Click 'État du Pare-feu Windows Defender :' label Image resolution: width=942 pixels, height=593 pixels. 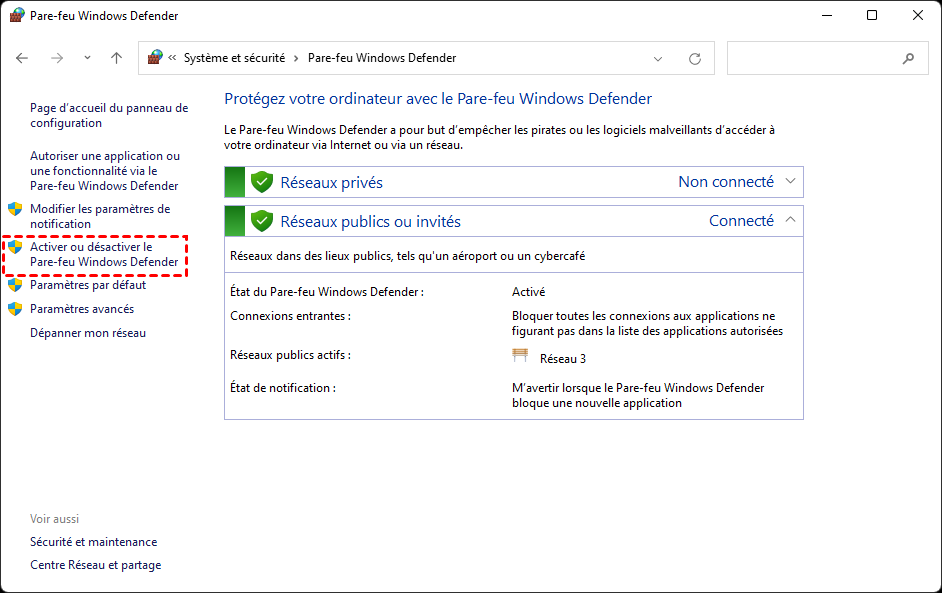point(327,292)
